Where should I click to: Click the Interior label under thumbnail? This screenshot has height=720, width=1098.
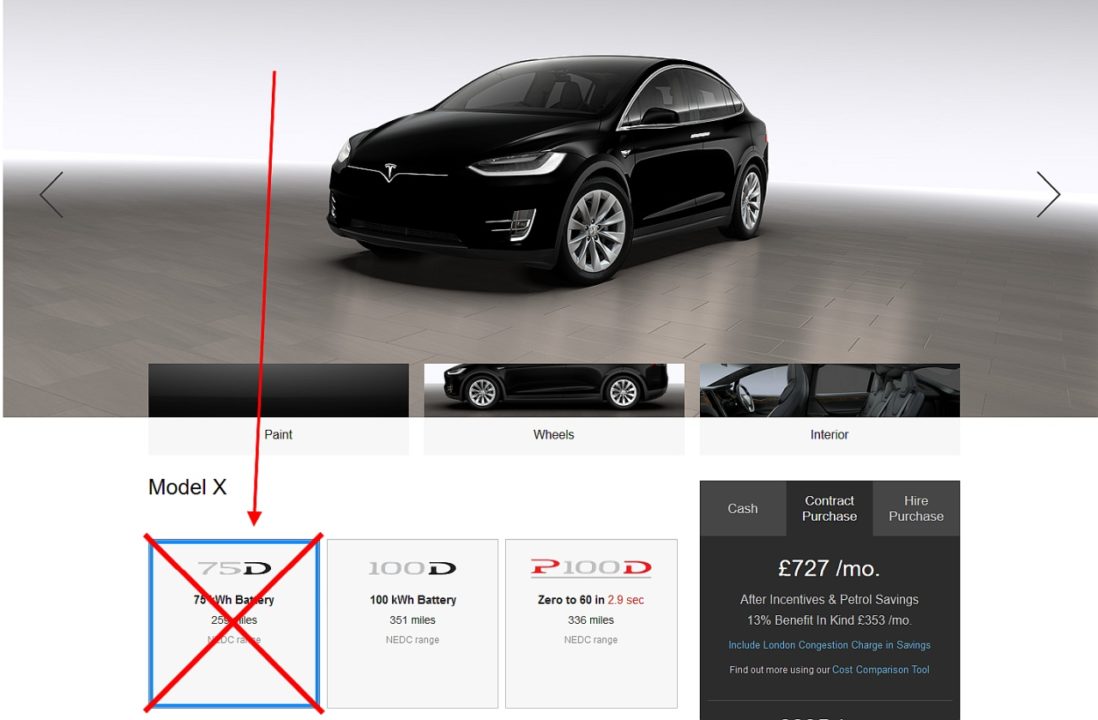830,434
